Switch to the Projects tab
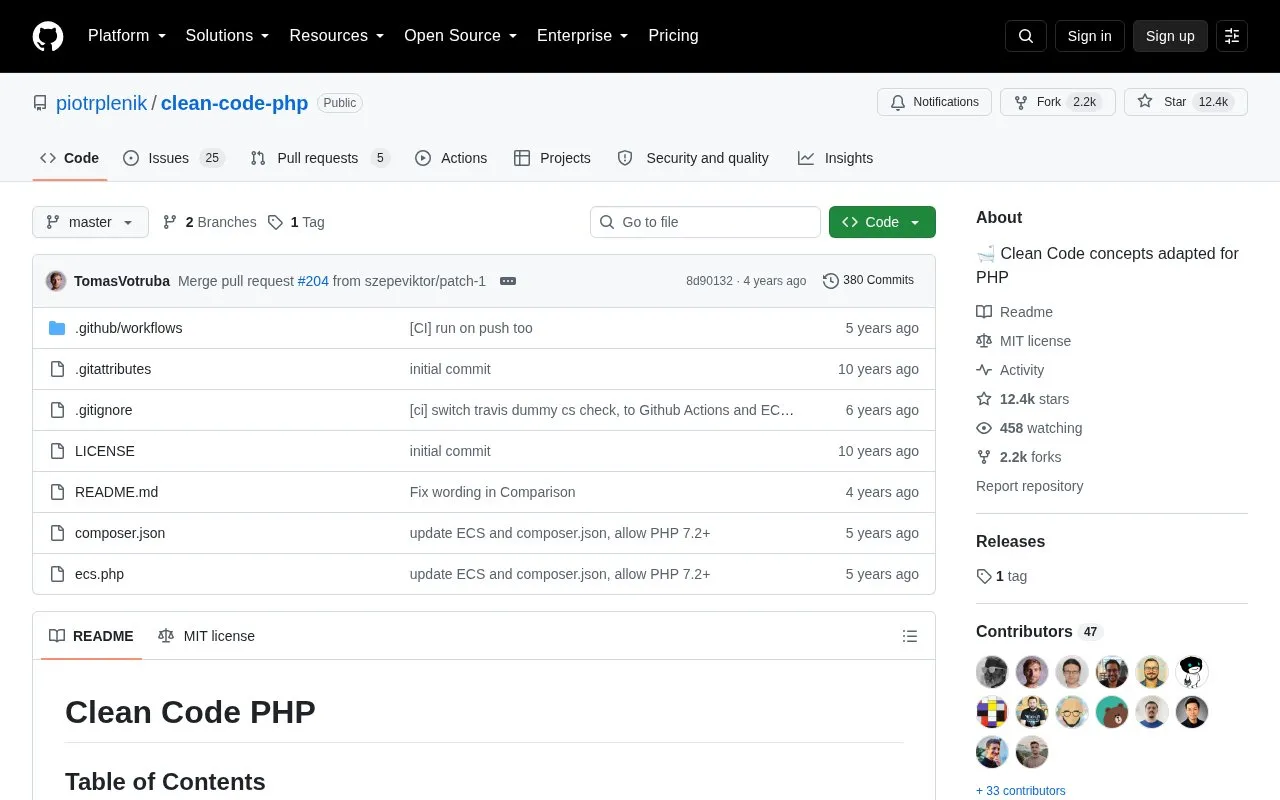This screenshot has width=1280, height=800. [x=552, y=158]
